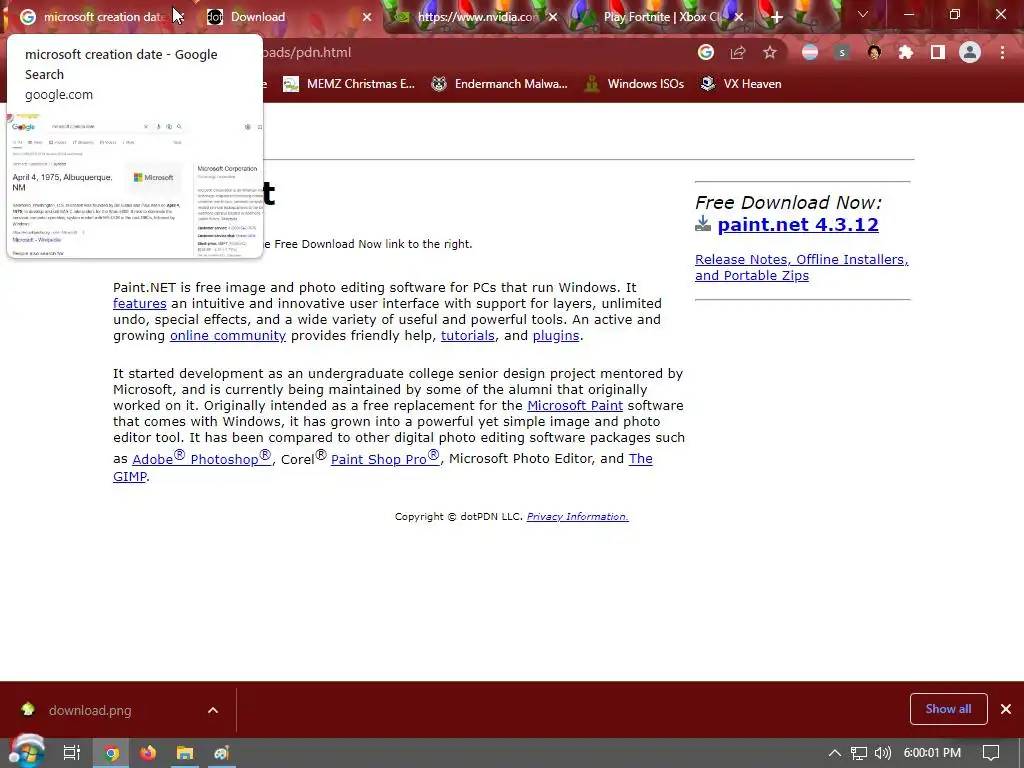The width and height of the screenshot is (1024, 768).
Task: Open network status tray icon
Action: point(859,753)
